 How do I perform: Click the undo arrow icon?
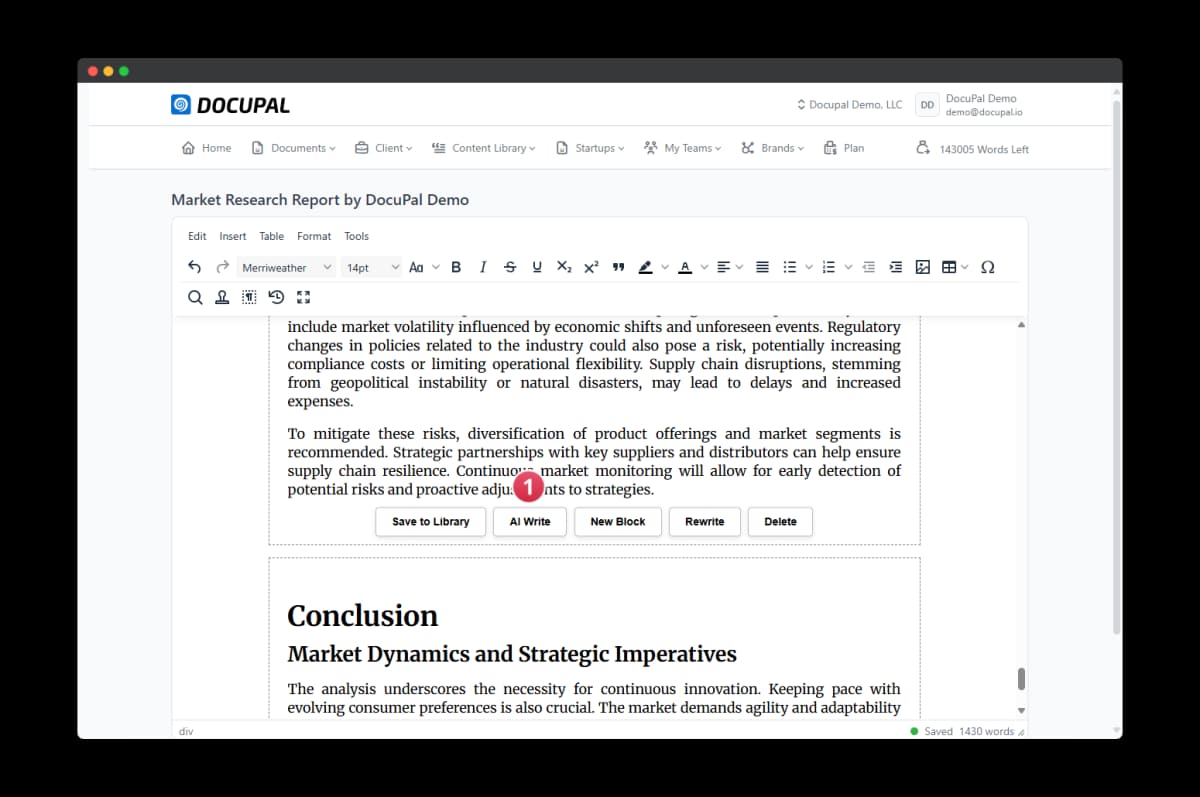click(x=195, y=267)
